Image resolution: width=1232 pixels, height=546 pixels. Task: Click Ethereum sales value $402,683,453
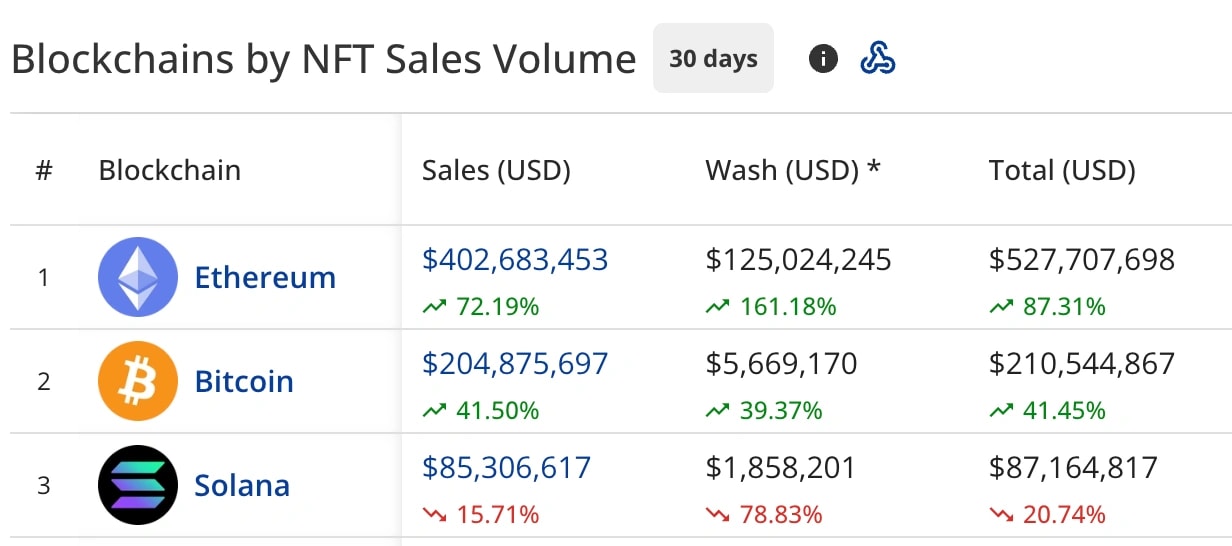coord(515,260)
